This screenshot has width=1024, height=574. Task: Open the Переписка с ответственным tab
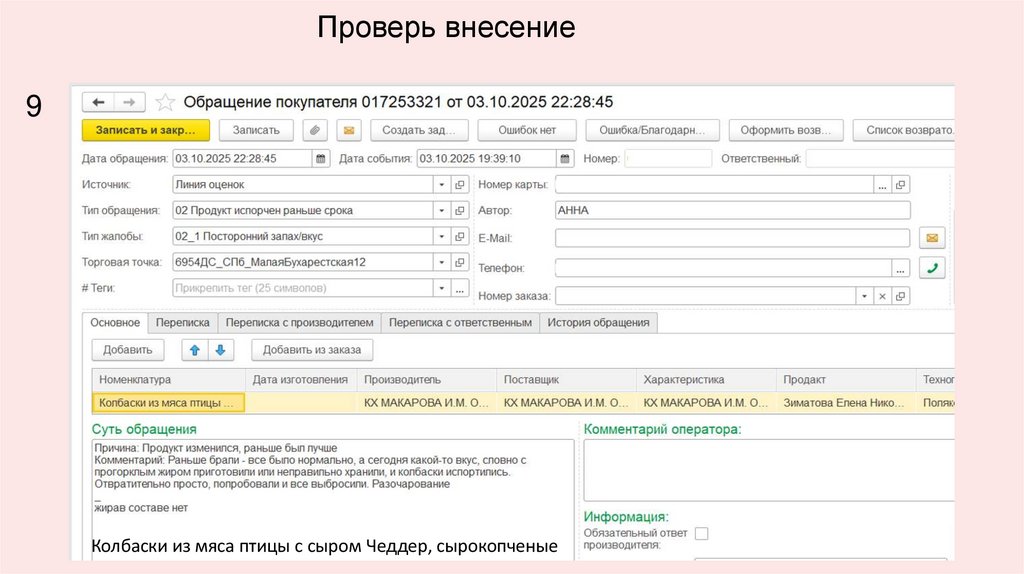tap(460, 323)
